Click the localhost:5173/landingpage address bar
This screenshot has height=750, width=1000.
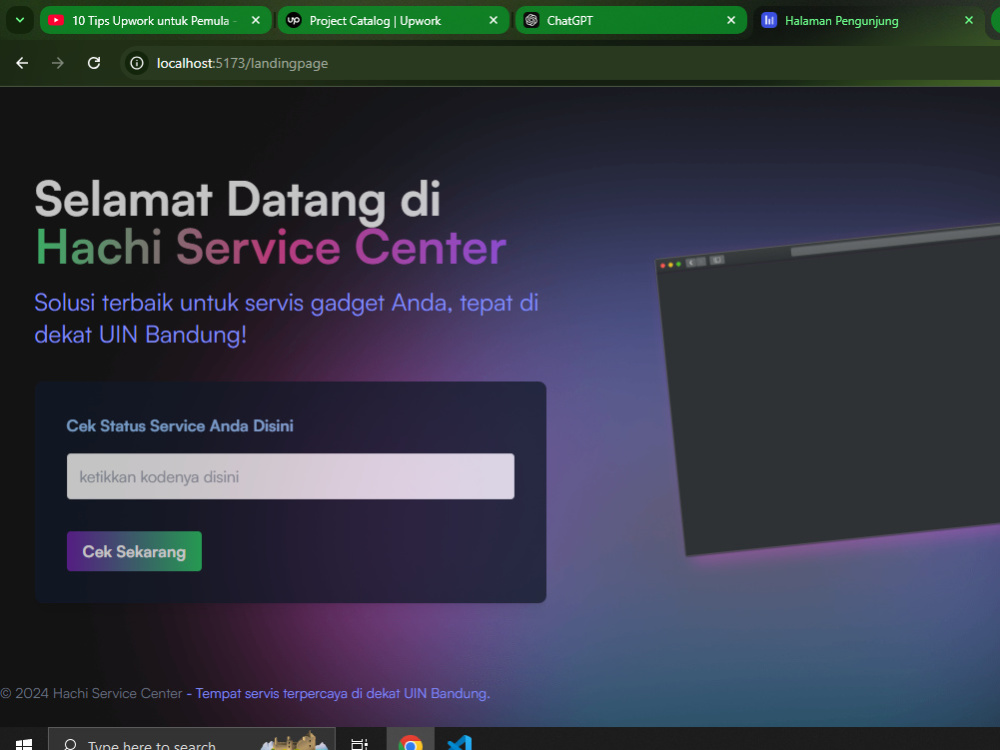tap(561, 63)
